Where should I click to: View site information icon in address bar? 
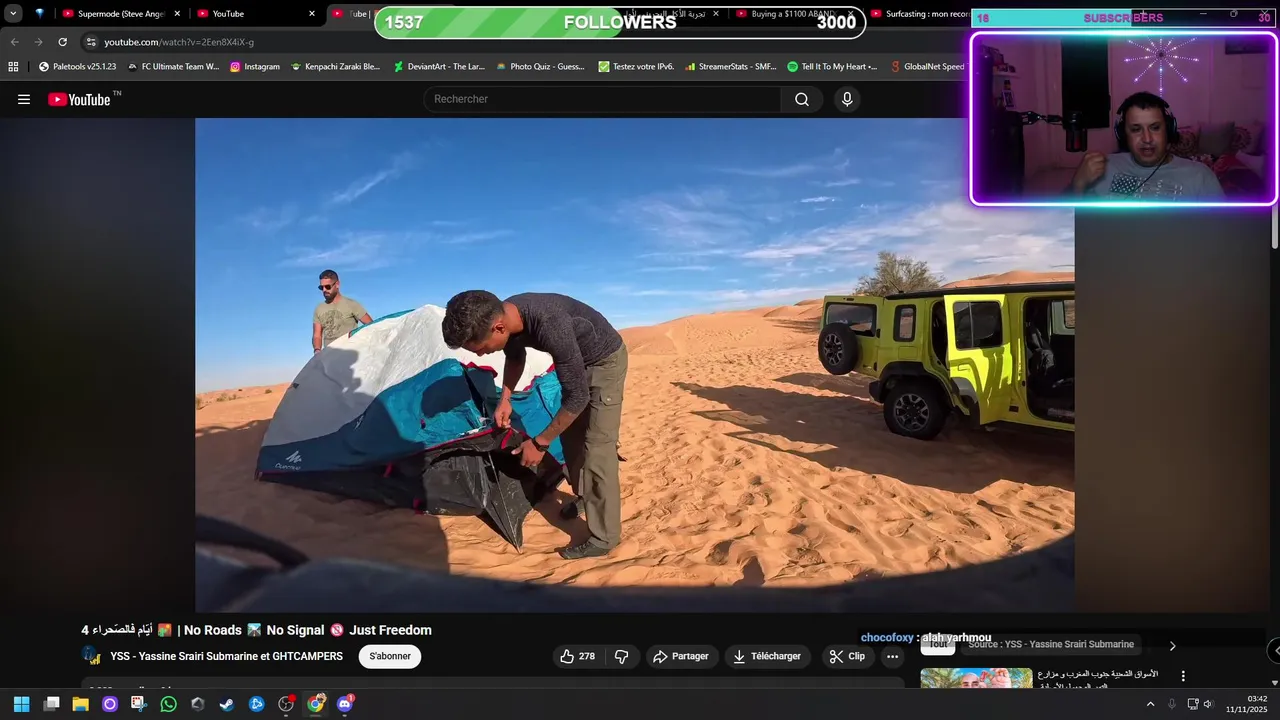tap(91, 42)
